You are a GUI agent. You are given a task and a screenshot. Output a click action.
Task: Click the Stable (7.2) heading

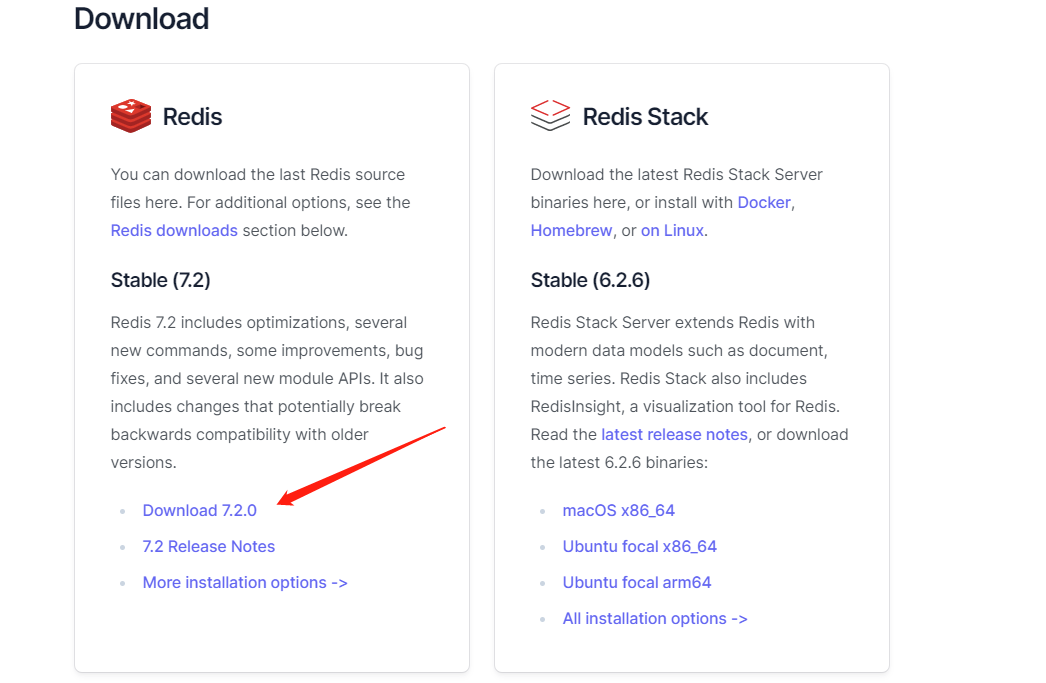point(161,280)
